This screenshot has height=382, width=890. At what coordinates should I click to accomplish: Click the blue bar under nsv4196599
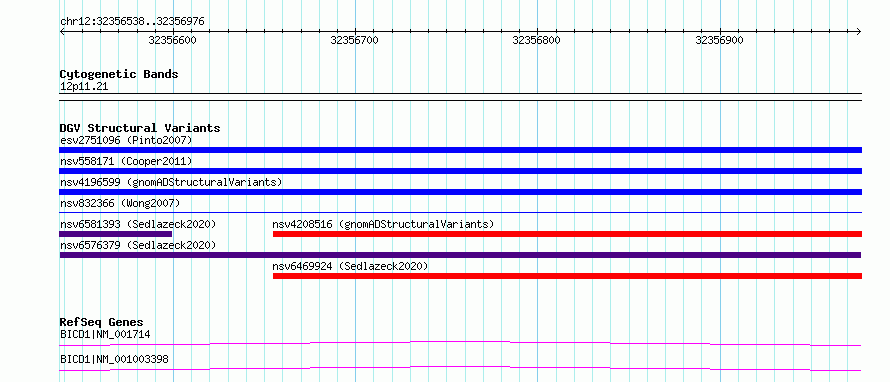point(460,192)
